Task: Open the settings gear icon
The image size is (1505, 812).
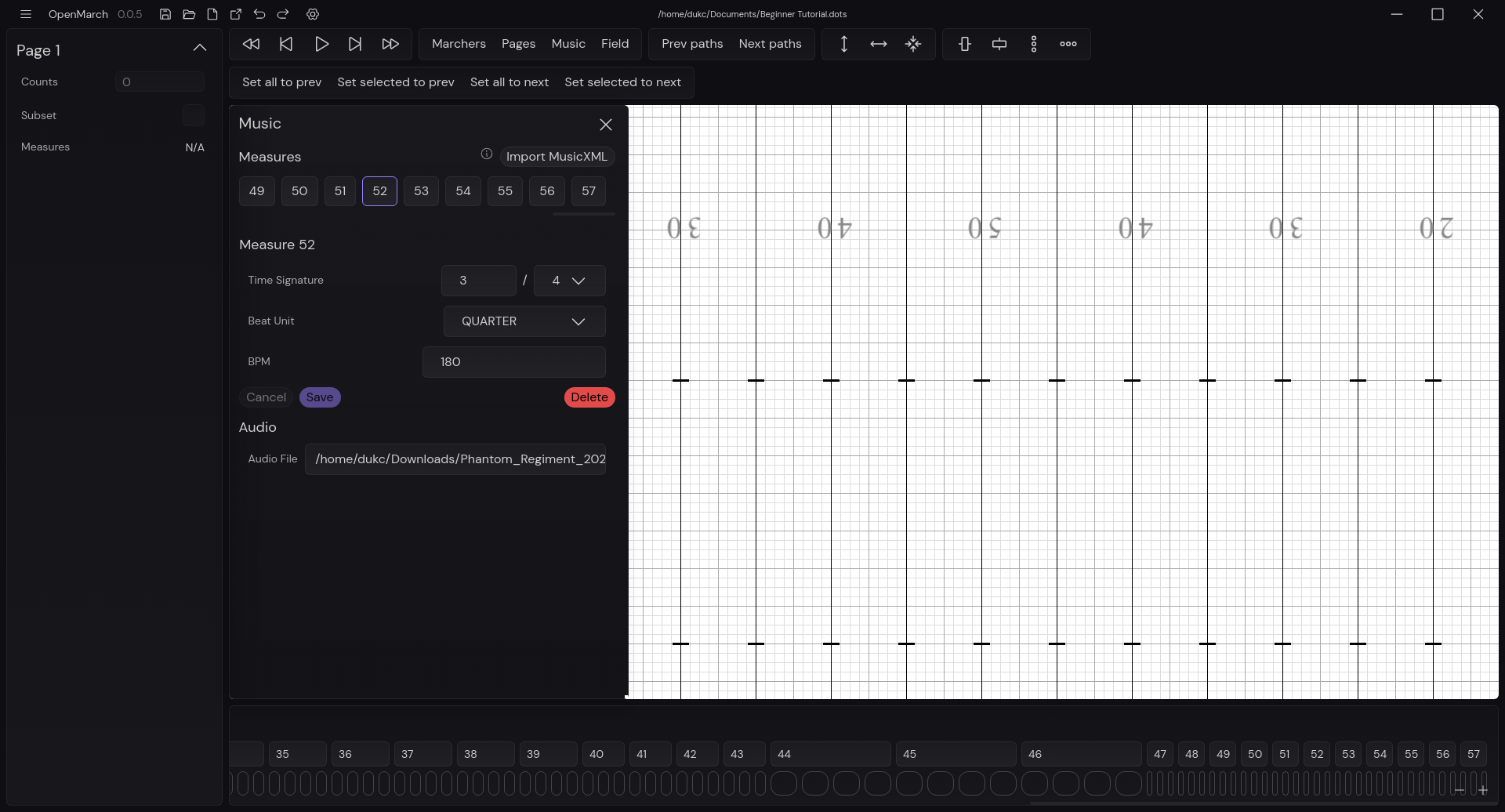Action: (x=313, y=14)
